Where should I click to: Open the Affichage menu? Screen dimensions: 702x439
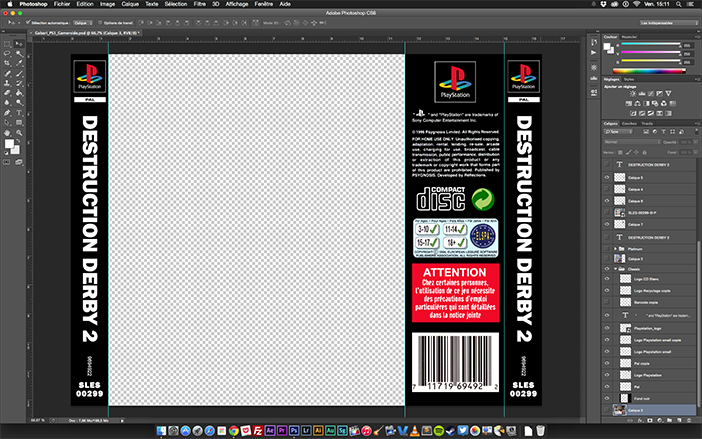236,4
